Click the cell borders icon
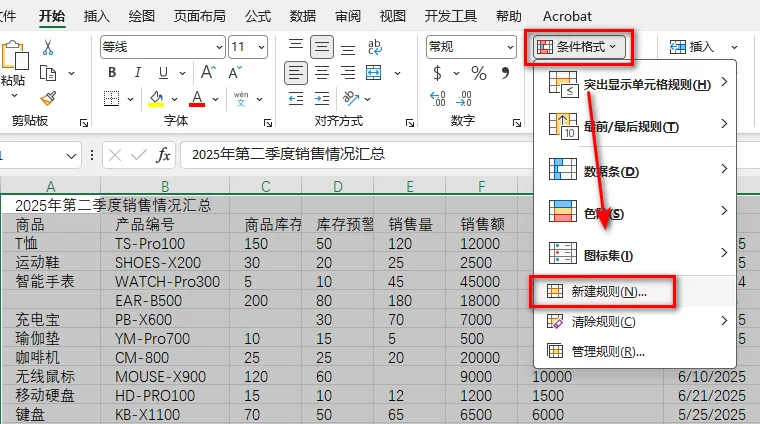760x424 pixels. tap(111, 98)
